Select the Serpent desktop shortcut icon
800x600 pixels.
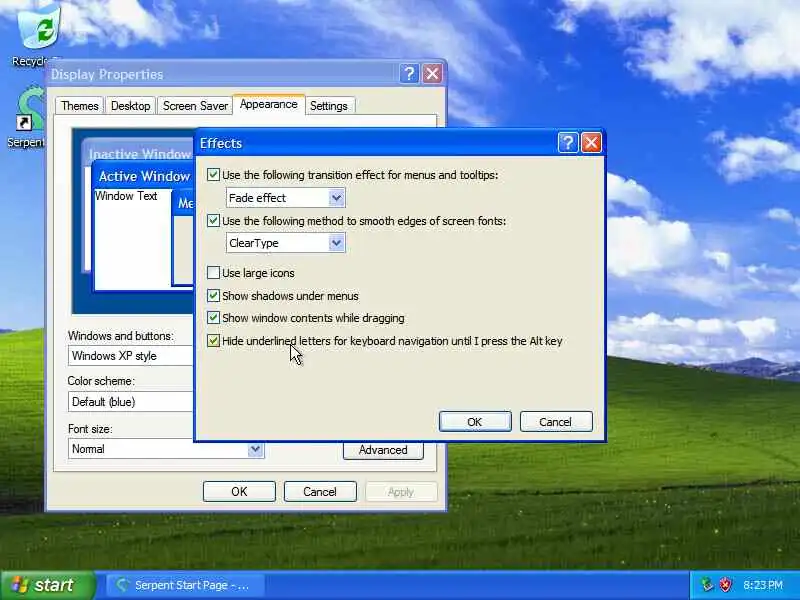pos(29,117)
